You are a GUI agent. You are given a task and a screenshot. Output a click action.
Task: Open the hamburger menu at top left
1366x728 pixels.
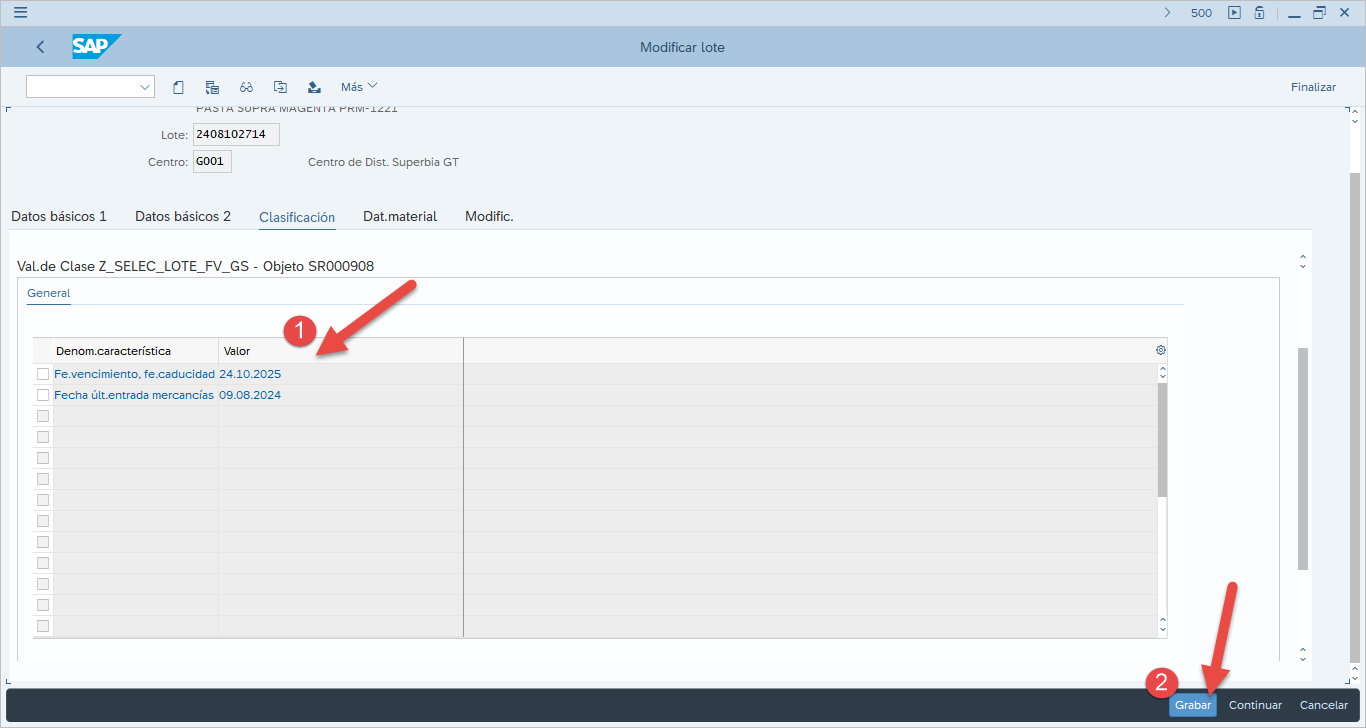point(20,13)
